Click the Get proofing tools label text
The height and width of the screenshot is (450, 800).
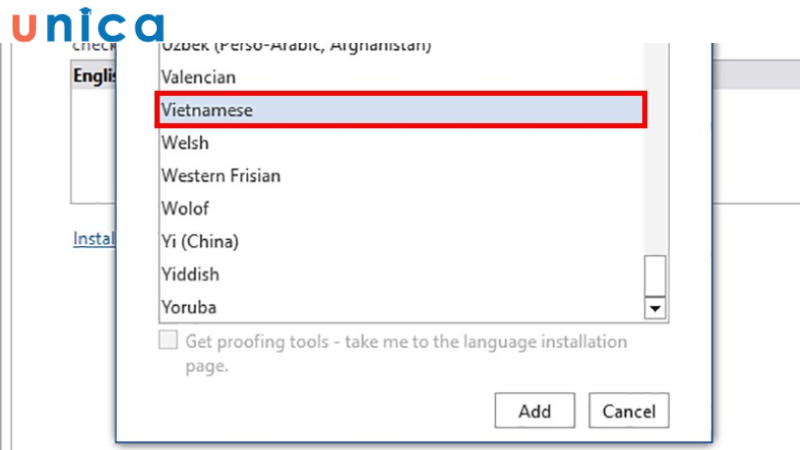click(406, 342)
